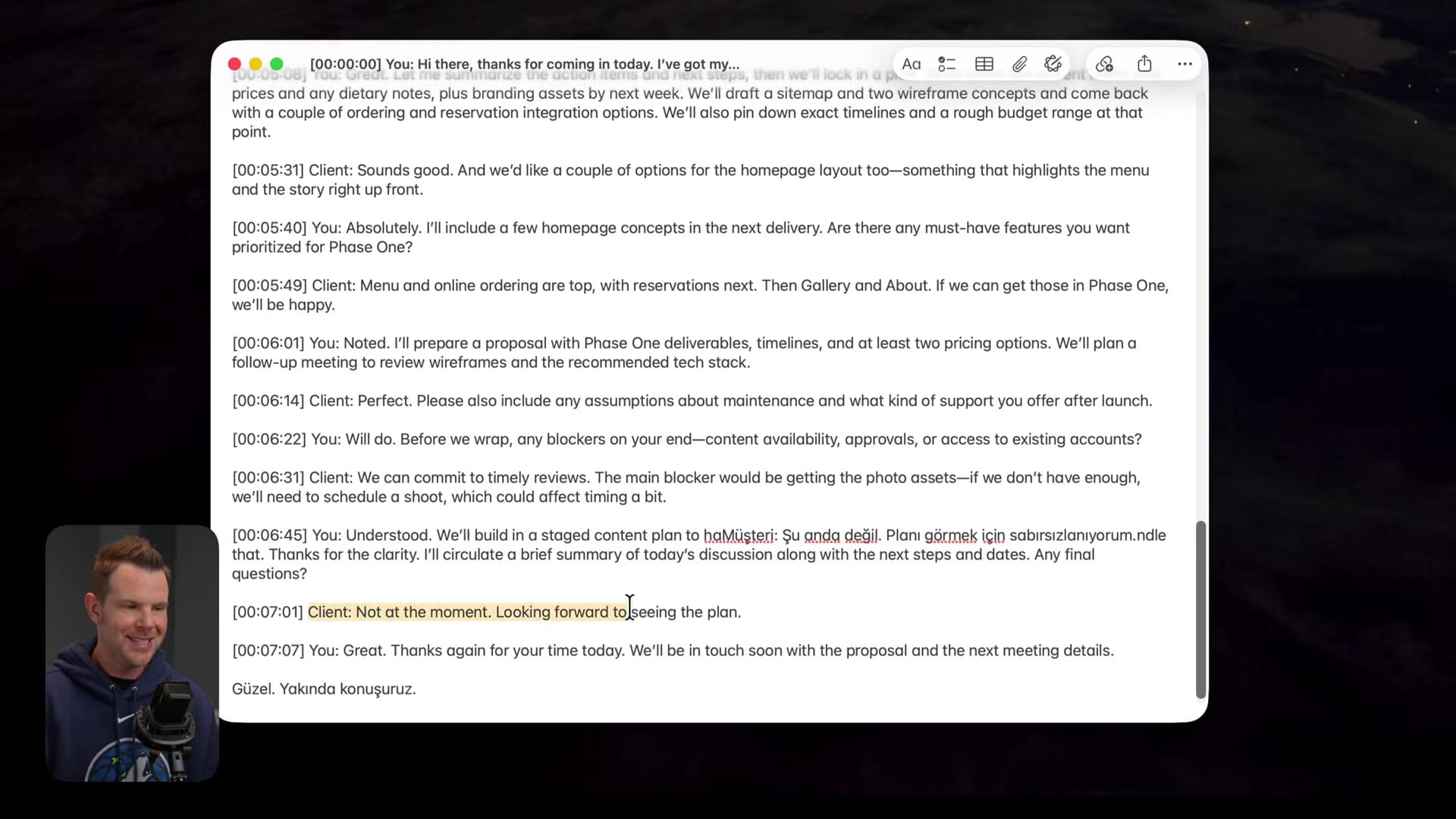Minimize the note with the yellow button

pos(256,64)
